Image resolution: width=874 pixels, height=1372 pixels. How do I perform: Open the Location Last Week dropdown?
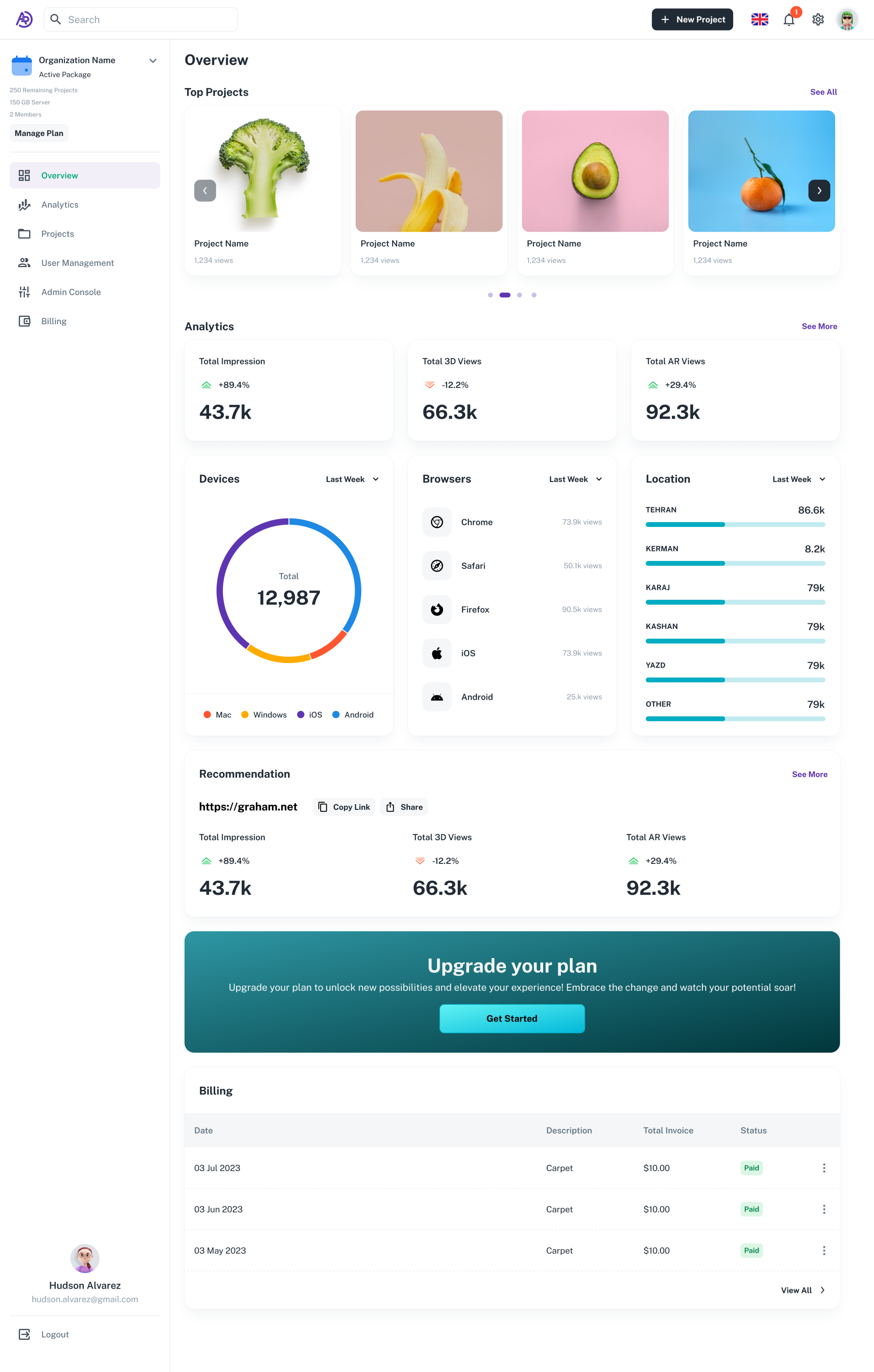click(x=798, y=479)
